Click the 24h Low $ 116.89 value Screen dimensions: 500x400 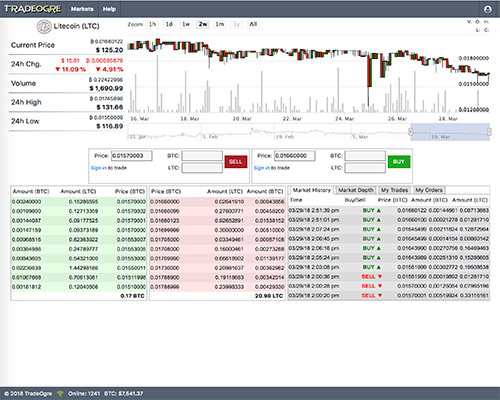coord(110,126)
